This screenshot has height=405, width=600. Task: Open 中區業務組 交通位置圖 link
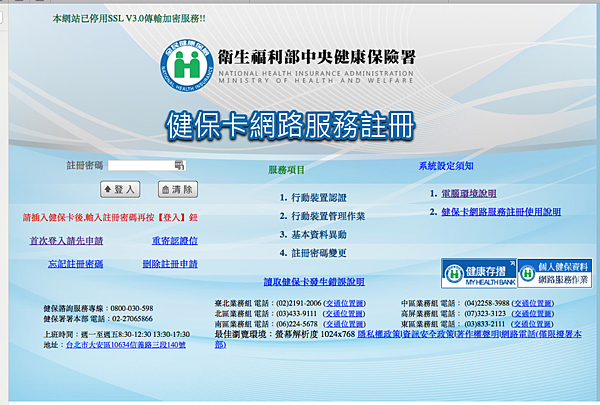pyautogui.click(x=533, y=304)
